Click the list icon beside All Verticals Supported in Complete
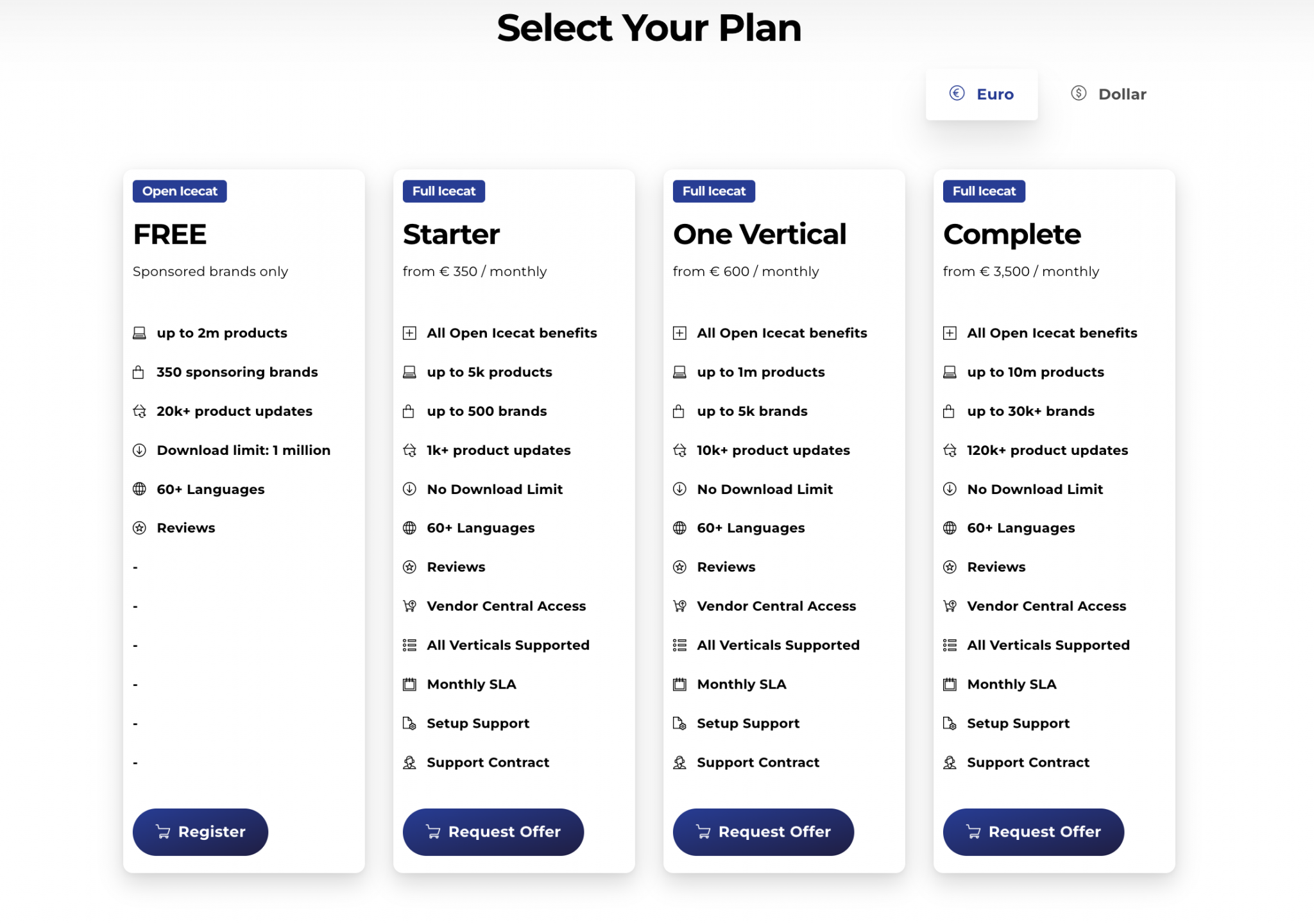The width and height of the screenshot is (1314, 924). tap(950, 645)
